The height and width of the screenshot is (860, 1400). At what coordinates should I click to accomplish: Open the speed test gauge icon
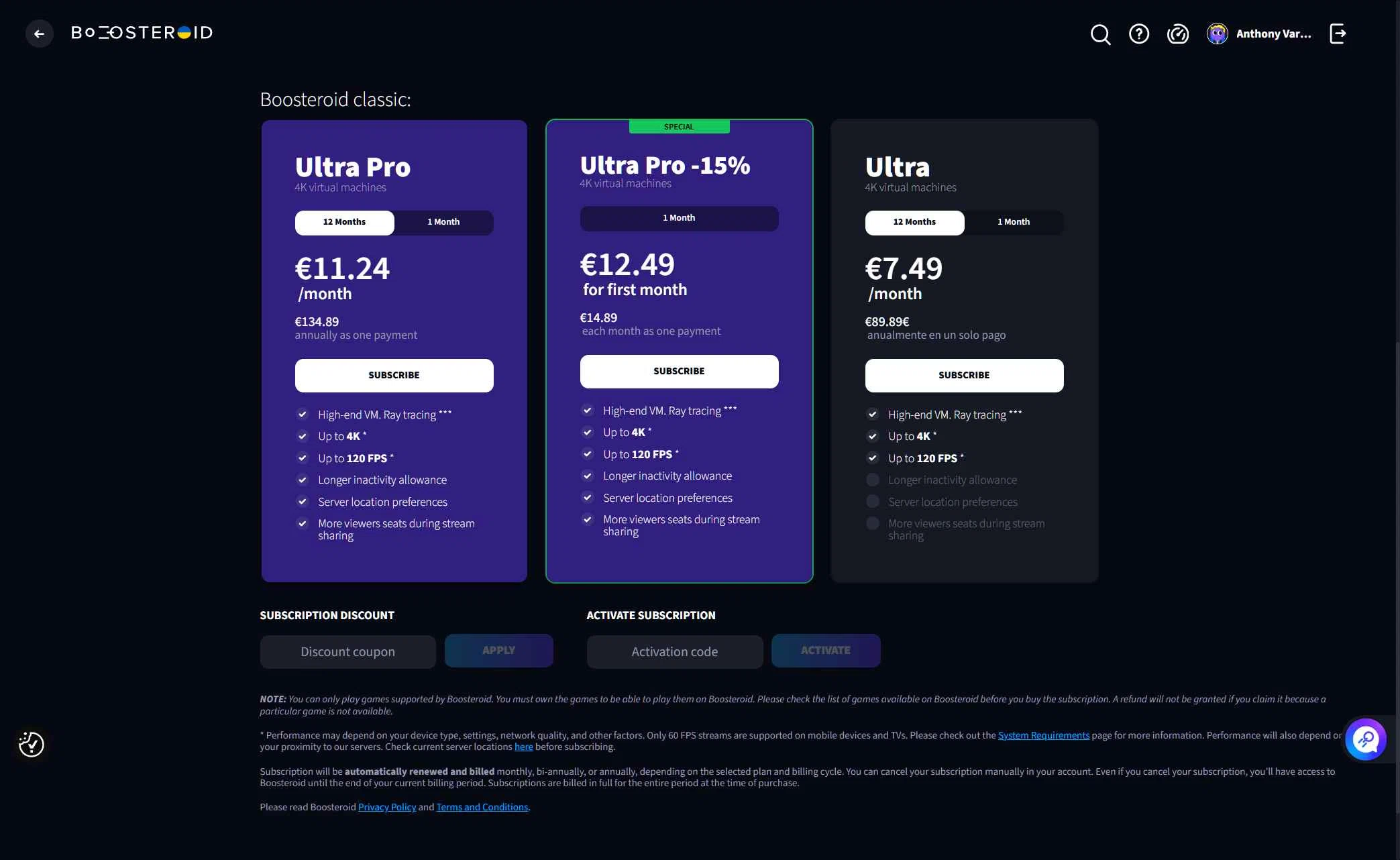click(1177, 34)
